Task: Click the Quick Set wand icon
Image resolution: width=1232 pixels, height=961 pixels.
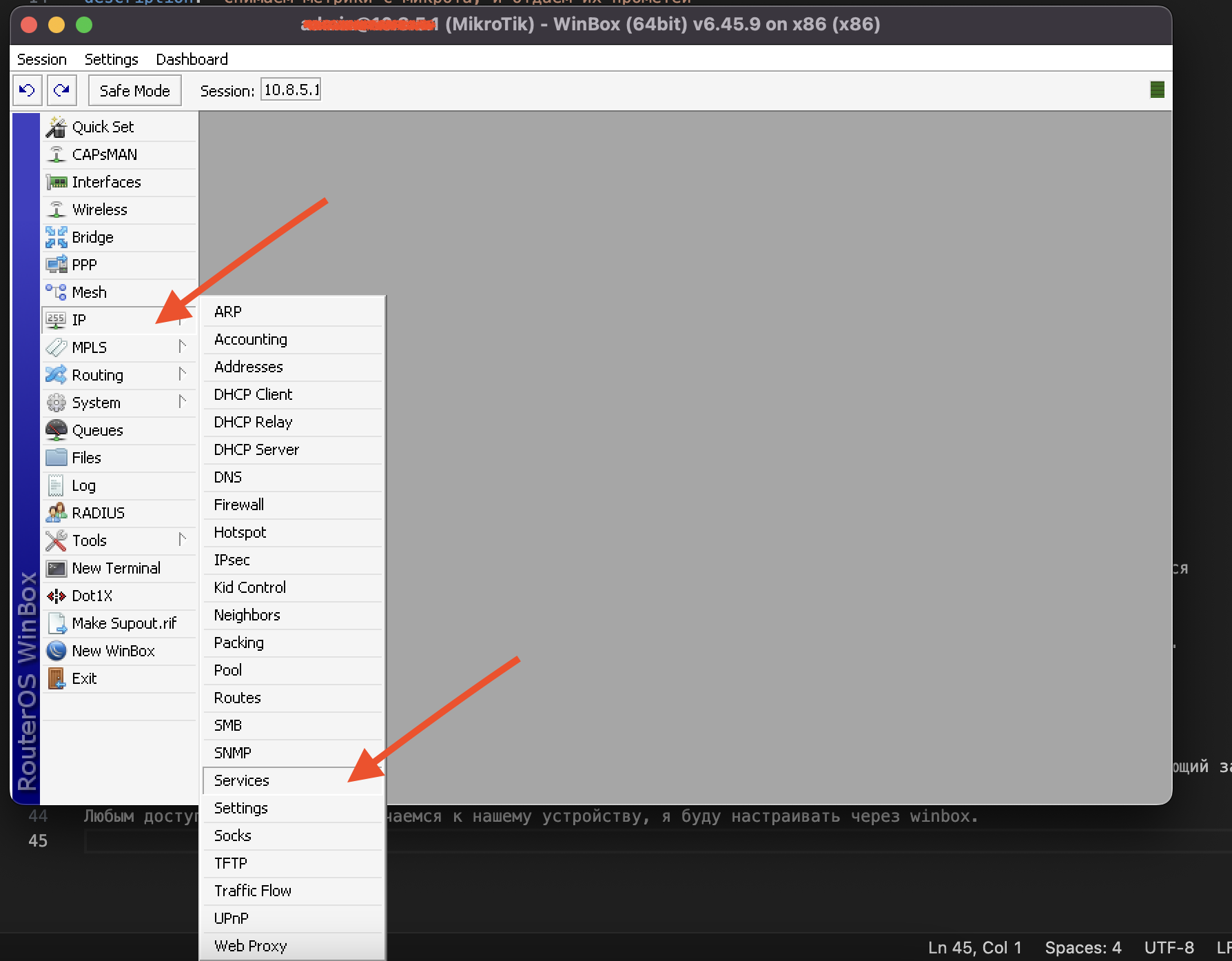Action: point(56,127)
